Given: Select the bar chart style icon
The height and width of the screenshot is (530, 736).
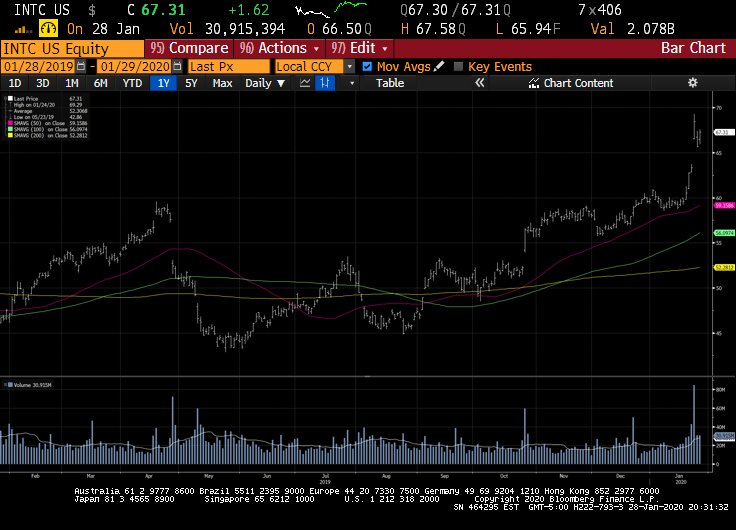Looking at the screenshot, I should click(x=324, y=83).
